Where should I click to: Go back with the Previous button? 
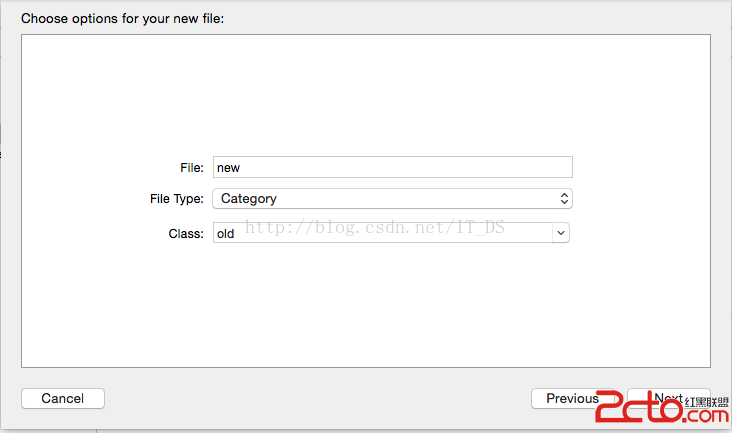[572, 398]
